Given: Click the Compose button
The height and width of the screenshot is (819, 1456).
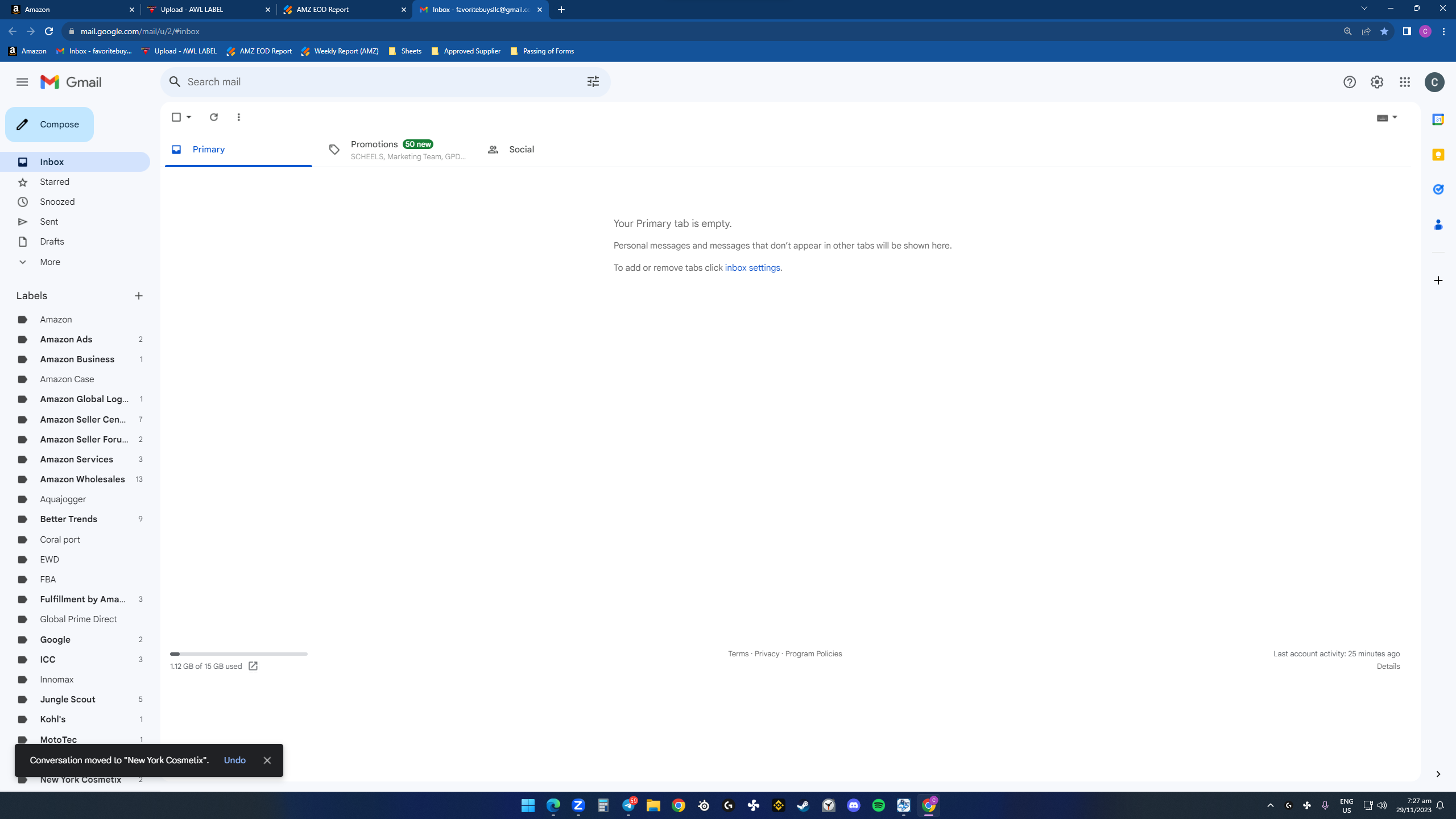Looking at the screenshot, I should 49,125.
